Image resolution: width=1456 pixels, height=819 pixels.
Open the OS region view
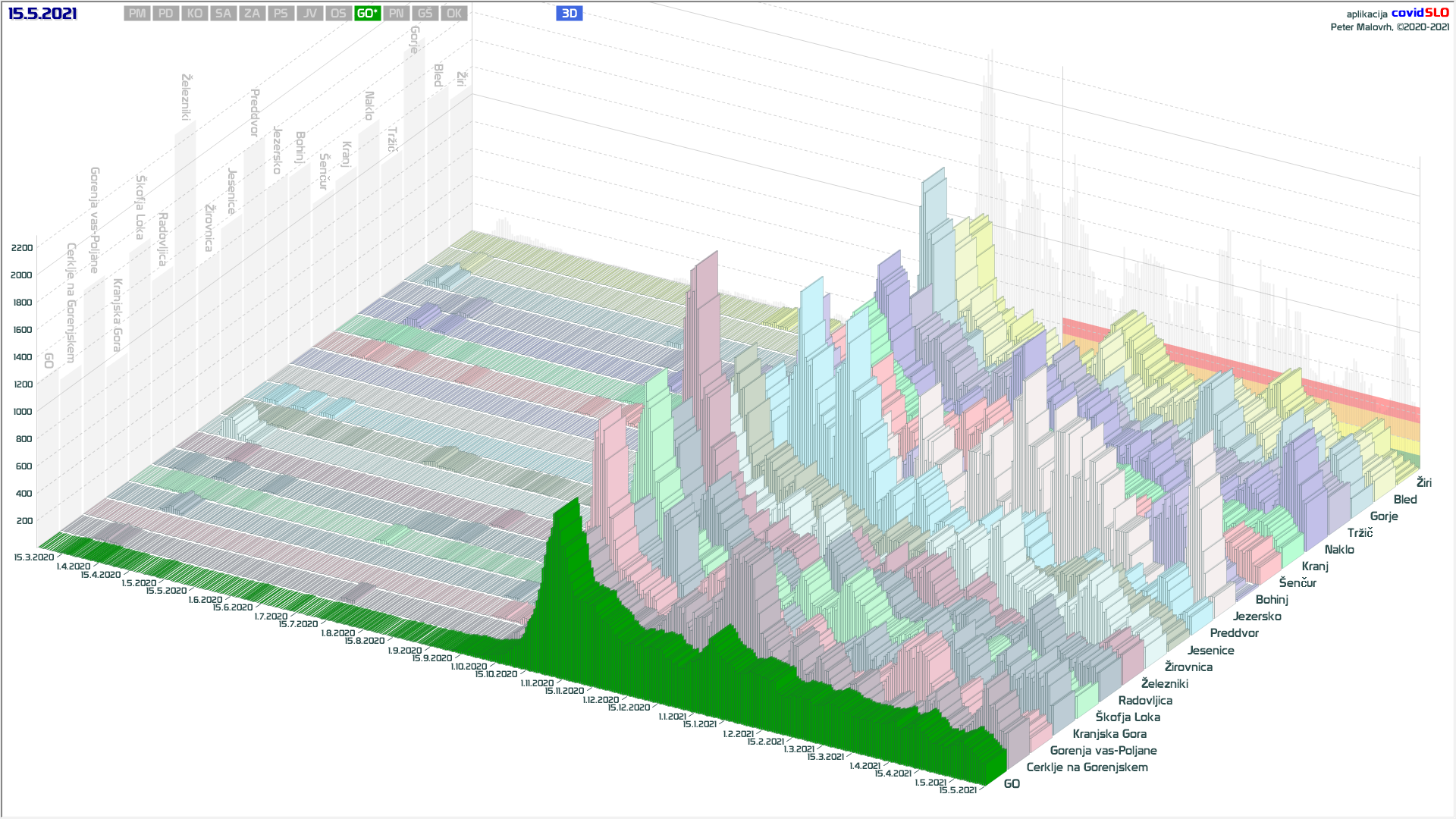pyautogui.click(x=338, y=14)
